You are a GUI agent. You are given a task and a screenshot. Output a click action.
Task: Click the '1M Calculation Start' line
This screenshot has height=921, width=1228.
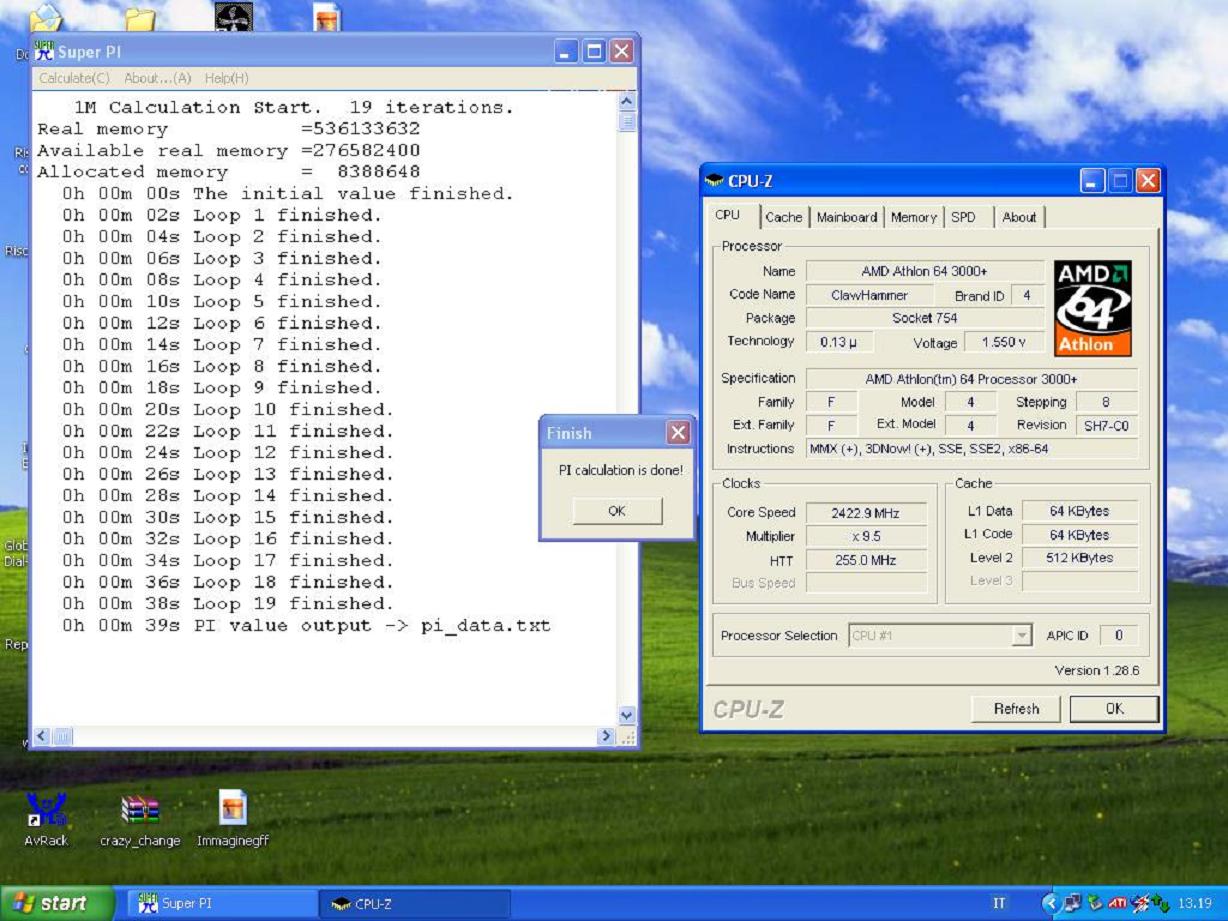coord(293,107)
